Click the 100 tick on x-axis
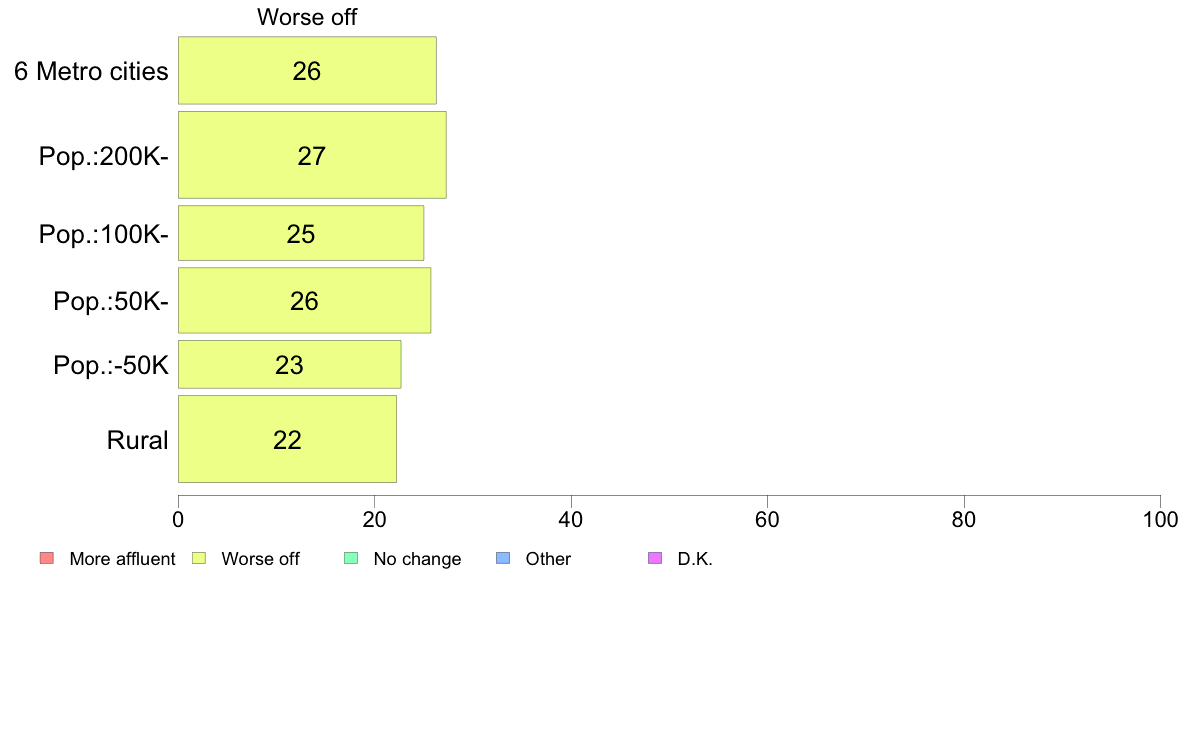The width and height of the screenshot is (1188, 736). [x=1160, y=519]
